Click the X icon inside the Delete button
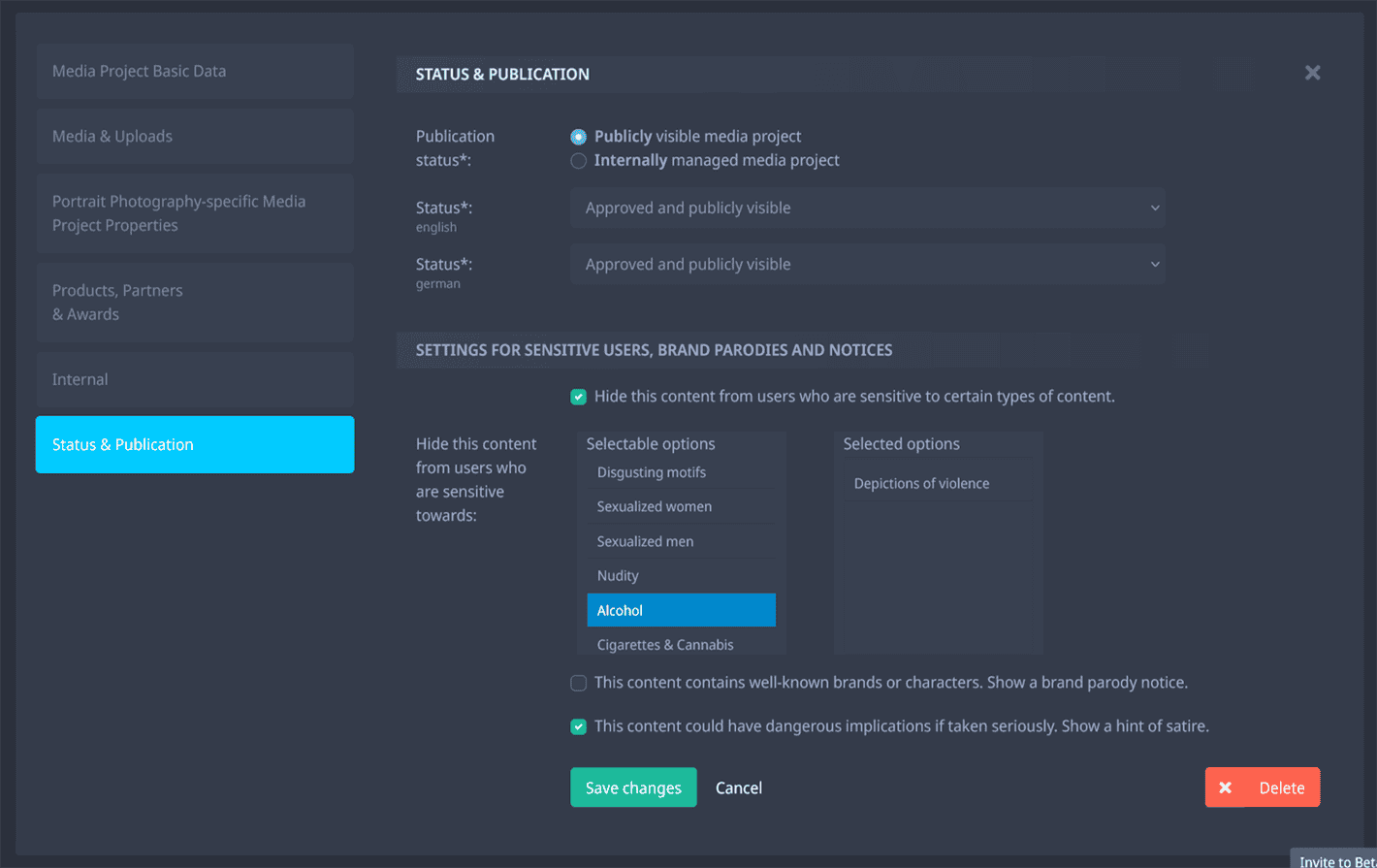This screenshot has height=868, width=1377. point(1226,788)
